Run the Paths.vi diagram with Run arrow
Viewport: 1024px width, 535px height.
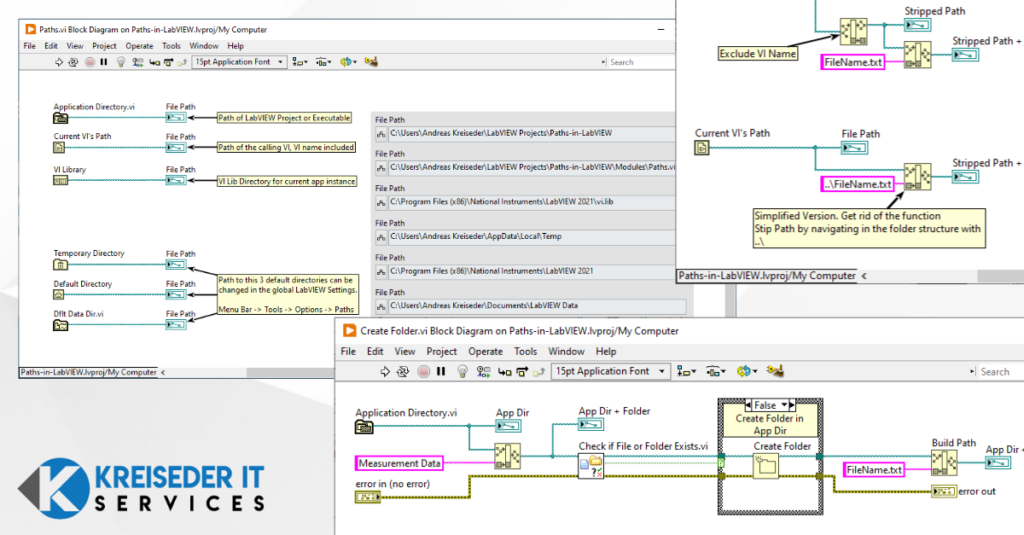click(x=59, y=62)
